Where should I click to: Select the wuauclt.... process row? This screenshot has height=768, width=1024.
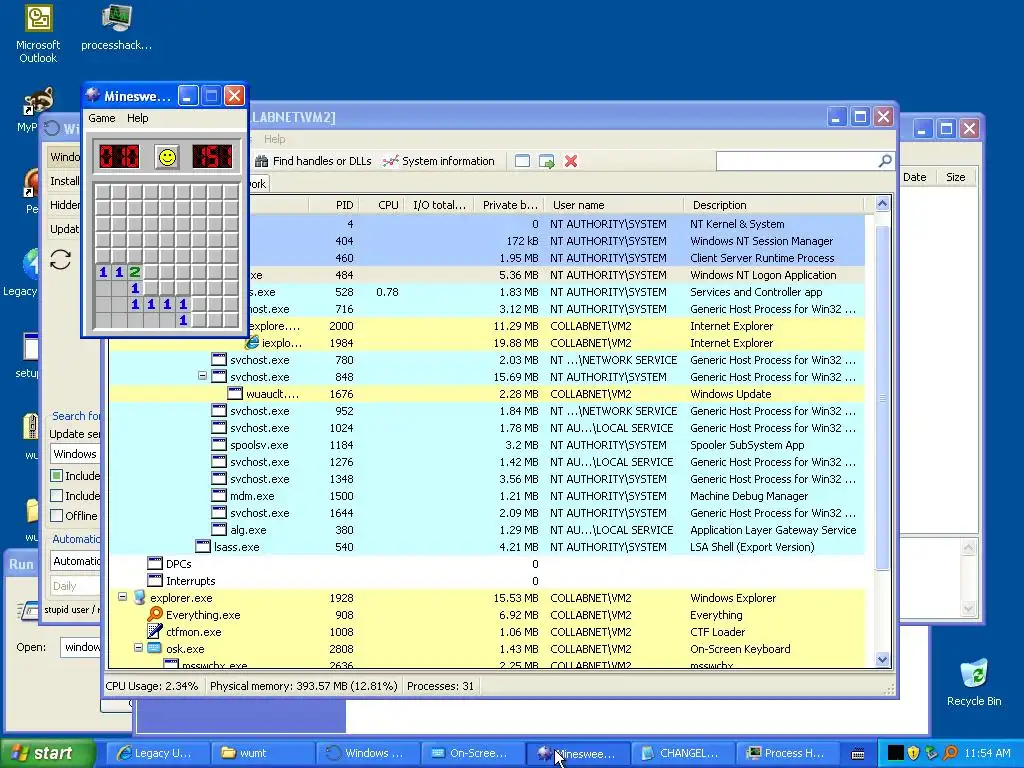coord(487,394)
